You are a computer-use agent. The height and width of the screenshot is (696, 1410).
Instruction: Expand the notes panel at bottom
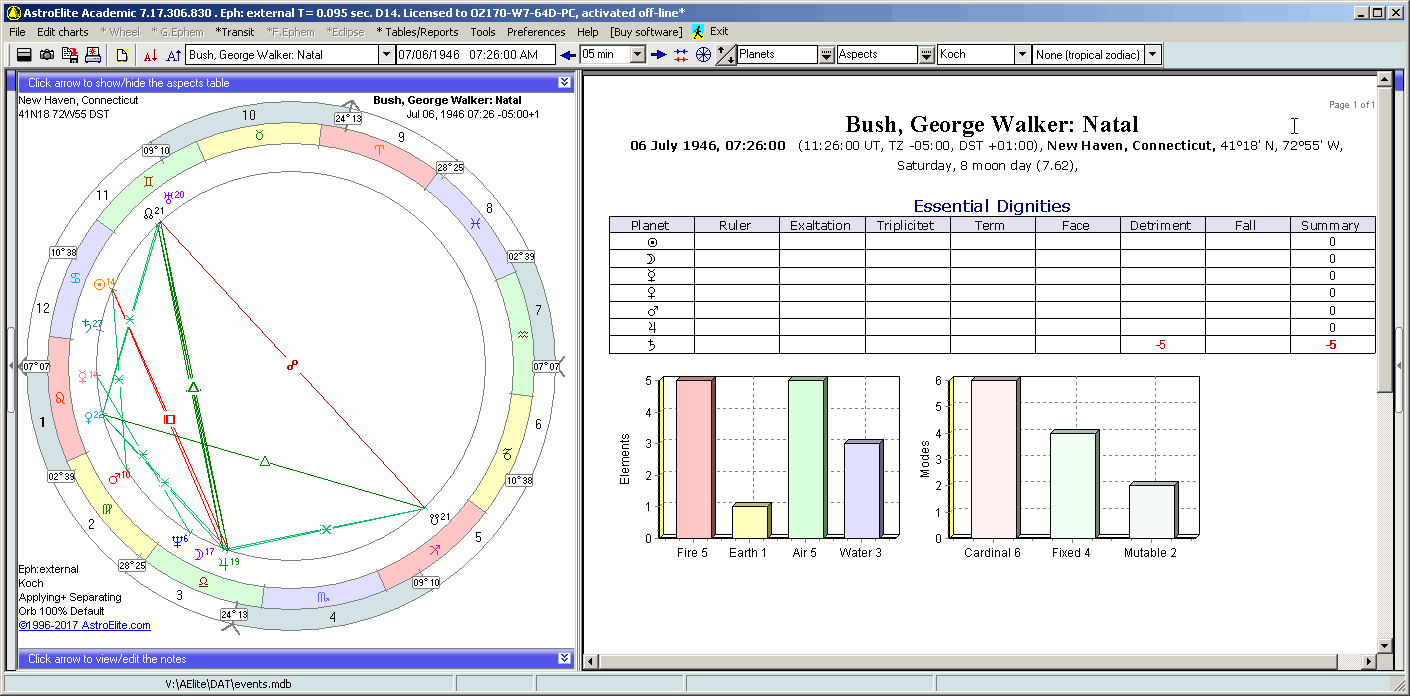pyautogui.click(x=564, y=659)
